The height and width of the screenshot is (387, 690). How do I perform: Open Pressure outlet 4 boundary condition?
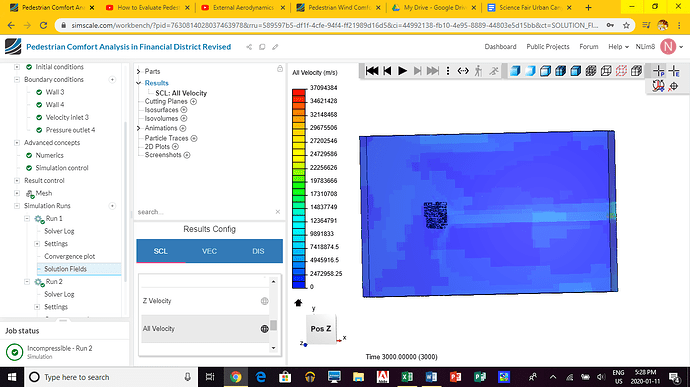(70, 130)
